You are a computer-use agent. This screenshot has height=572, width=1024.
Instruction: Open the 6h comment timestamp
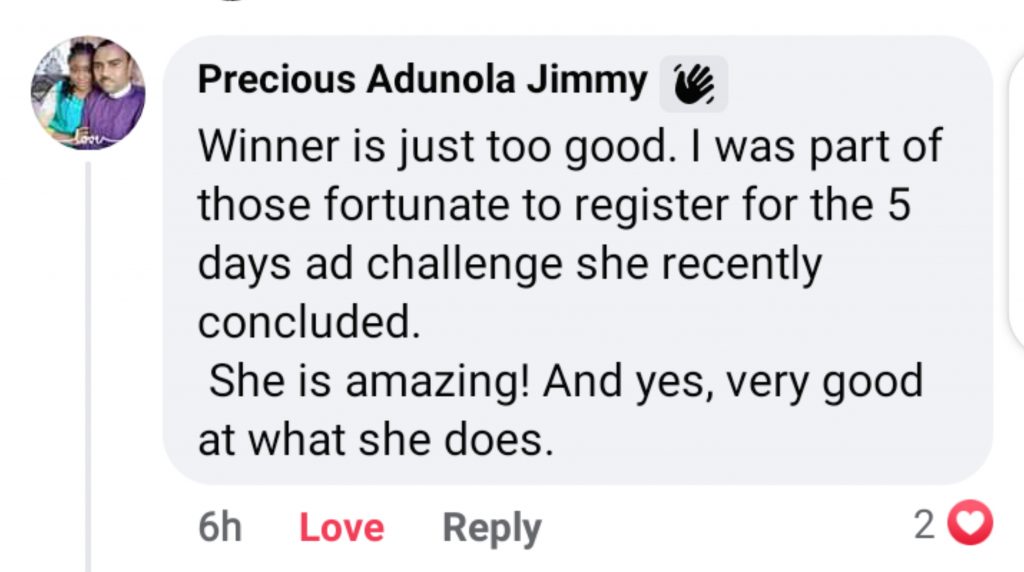click(x=219, y=528)
